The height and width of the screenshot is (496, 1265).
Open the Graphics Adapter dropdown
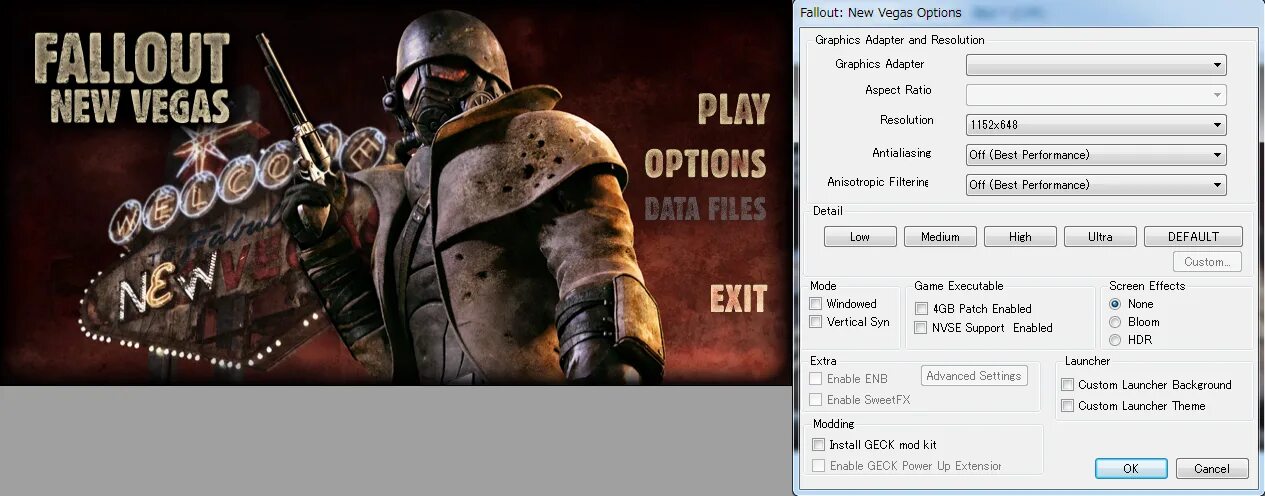[1096, 65]
